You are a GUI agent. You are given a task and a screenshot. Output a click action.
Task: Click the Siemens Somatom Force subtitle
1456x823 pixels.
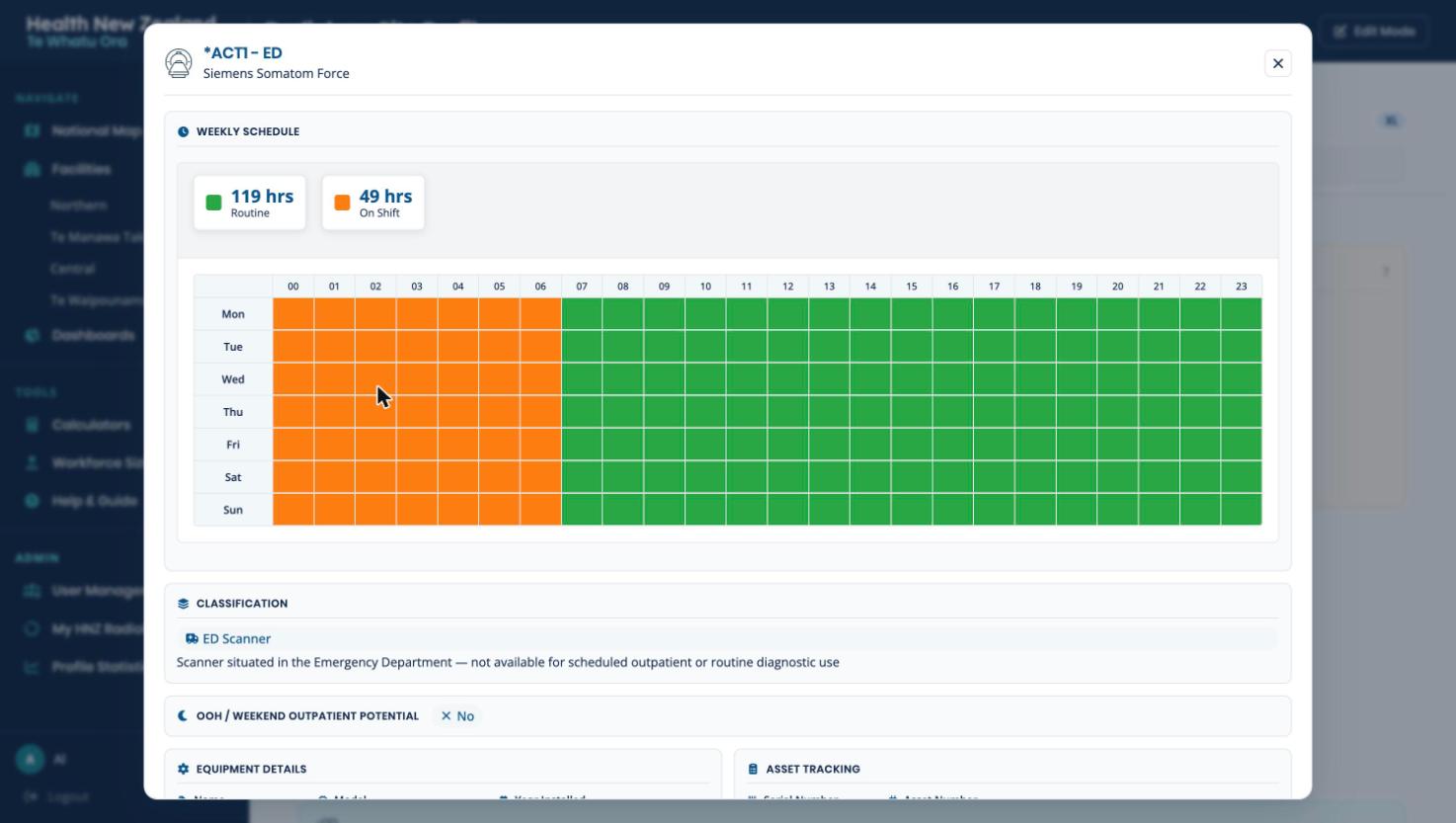pyautogui.click(x=276, y=73)
